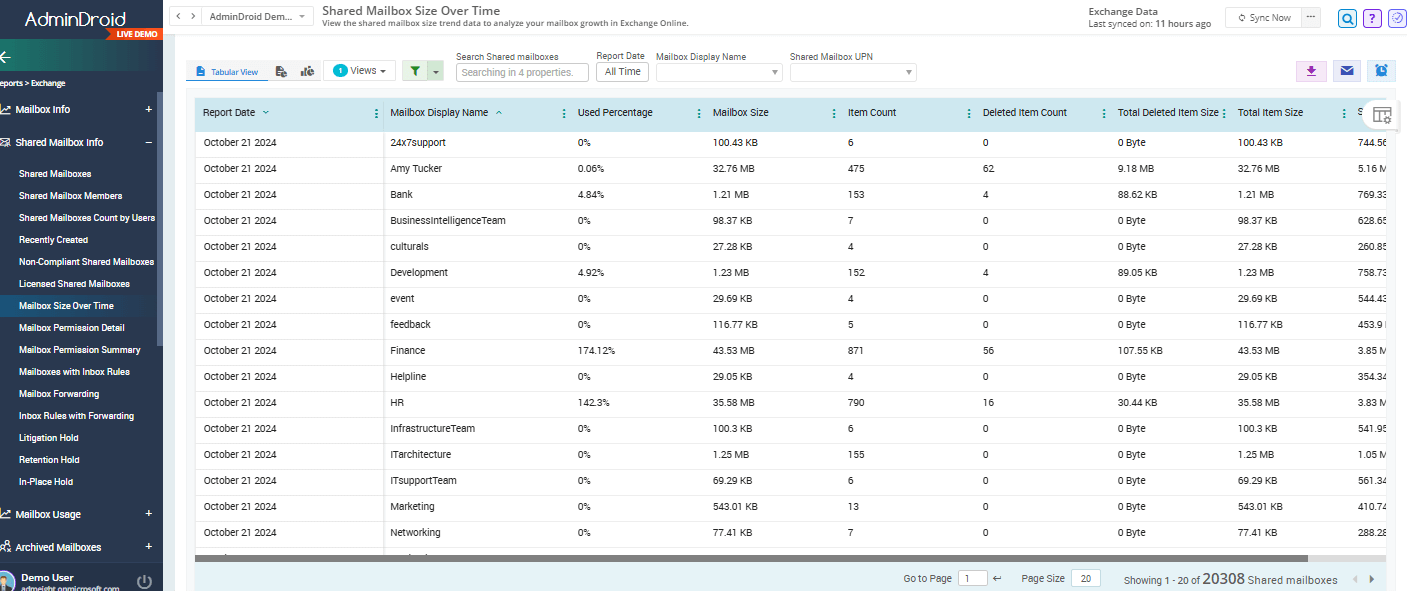
Task: Open help with the question mark icon
Action: click(x=1372, y=18)
